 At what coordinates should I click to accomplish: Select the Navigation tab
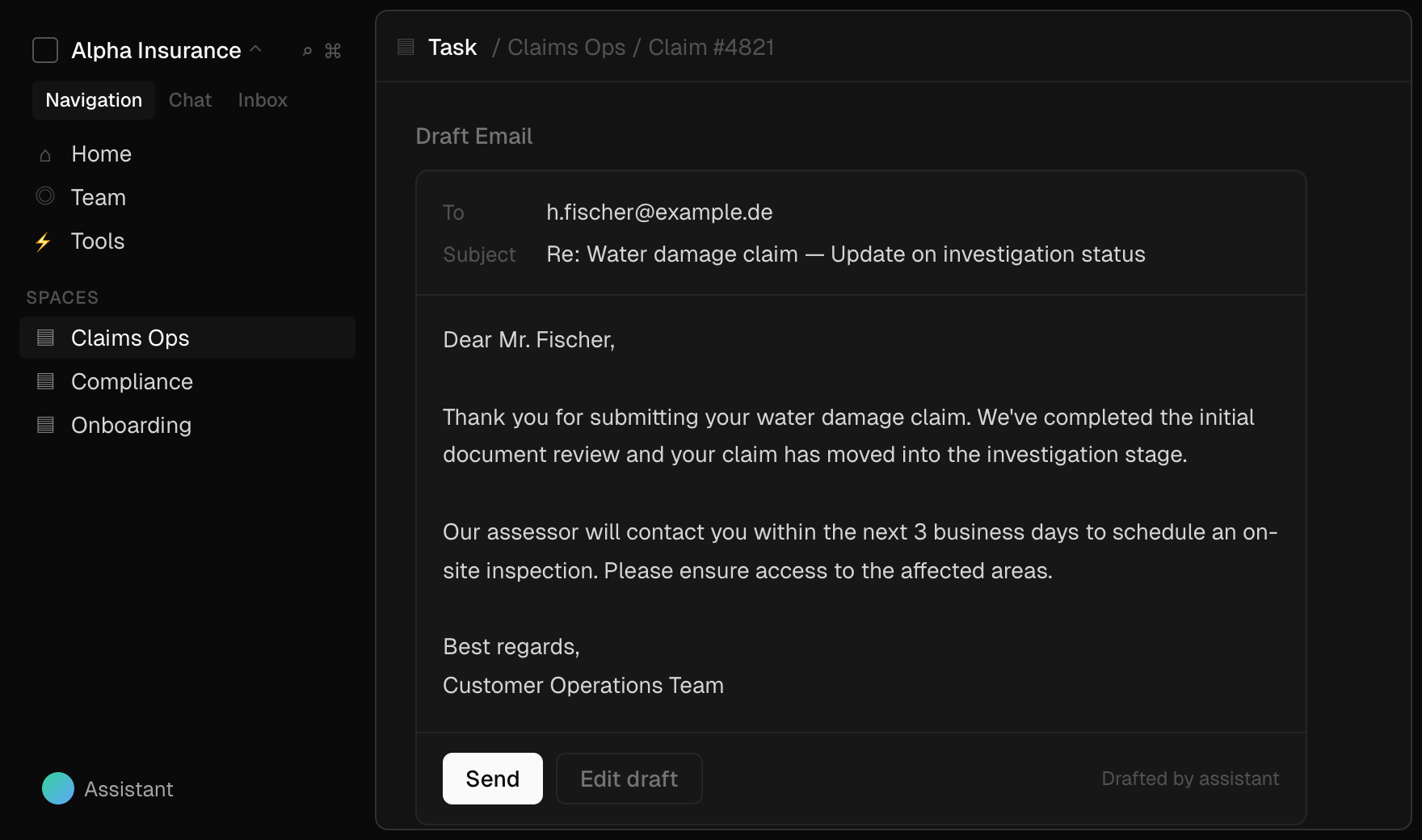point(94,100)
